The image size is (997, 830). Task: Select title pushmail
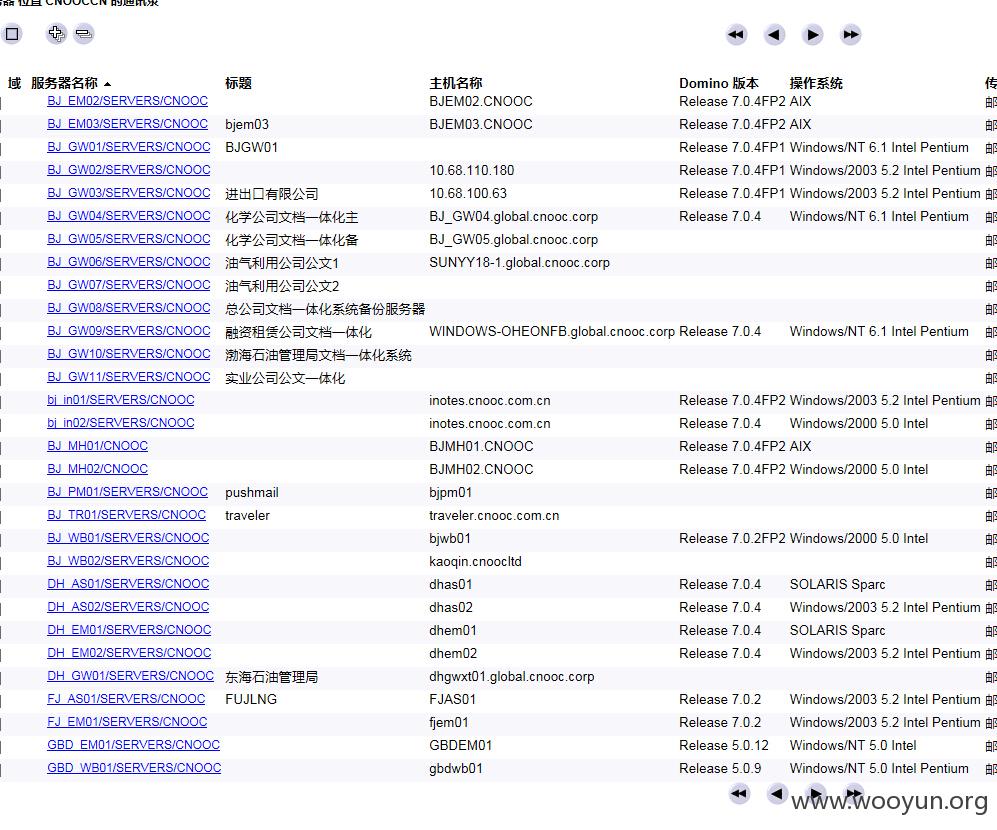coord(252,493)
